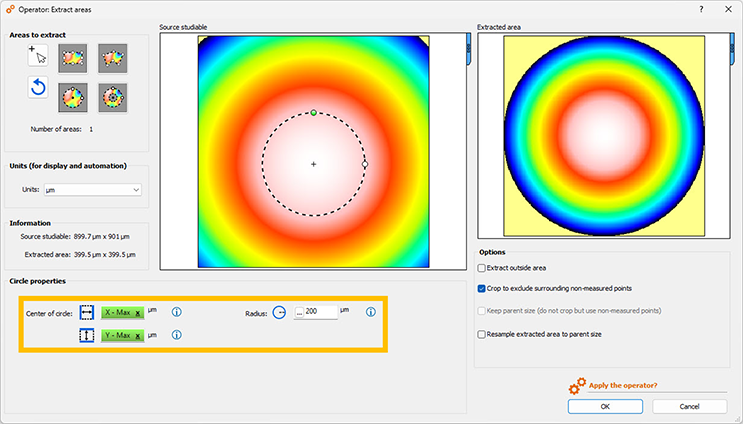Click OK to apply the operator
Image resolution: width=743 pixels, height=424 pixels.
(x=605, y=406)
